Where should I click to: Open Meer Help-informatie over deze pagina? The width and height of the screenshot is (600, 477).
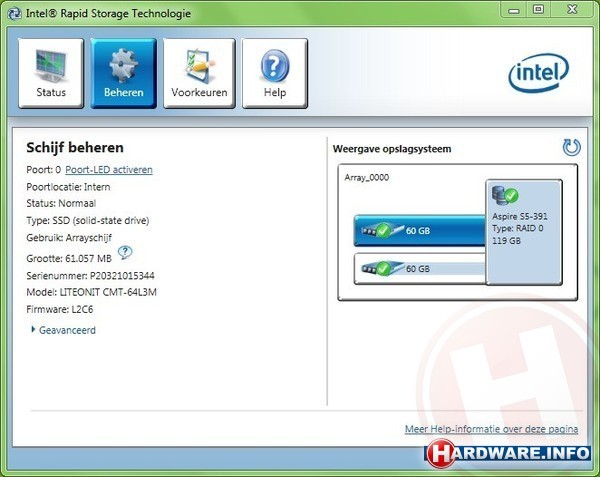click(x=491, y=429)
